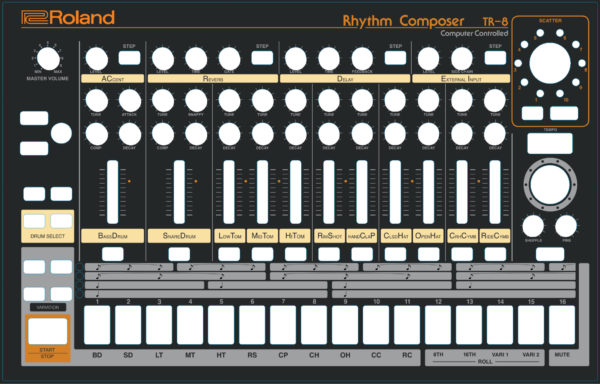
Task: Click the Bass Drum Tune knob
Action: pyautogui.click(x=96, y=101)
